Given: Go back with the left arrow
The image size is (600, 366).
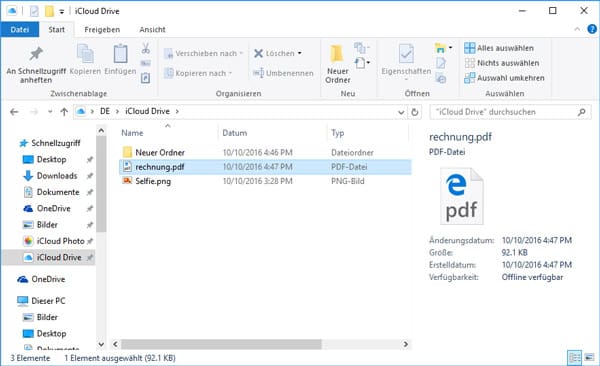Looking at the screenshot, I should [14, 112].
